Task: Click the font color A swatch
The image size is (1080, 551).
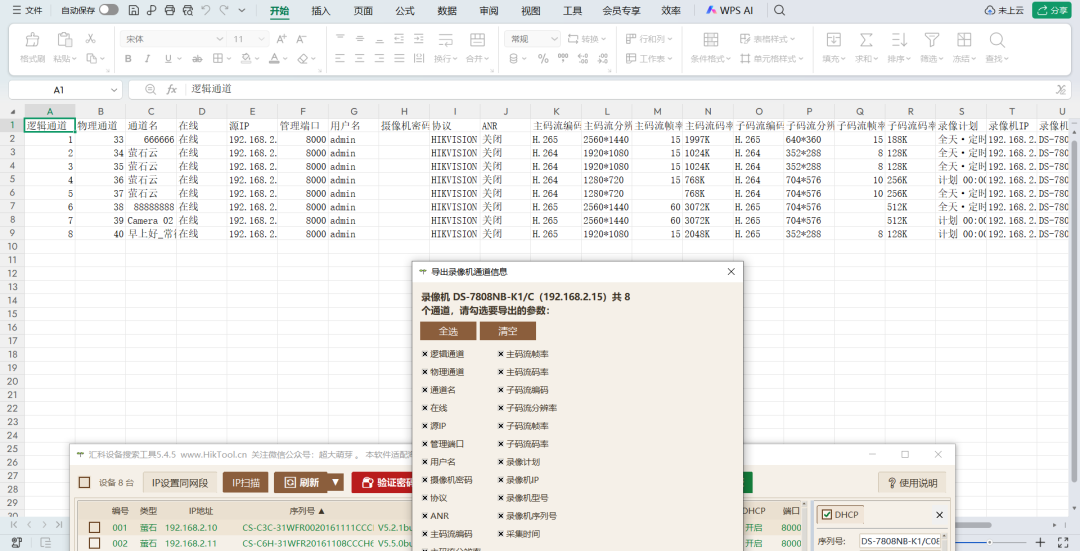Action: point(274,59)
